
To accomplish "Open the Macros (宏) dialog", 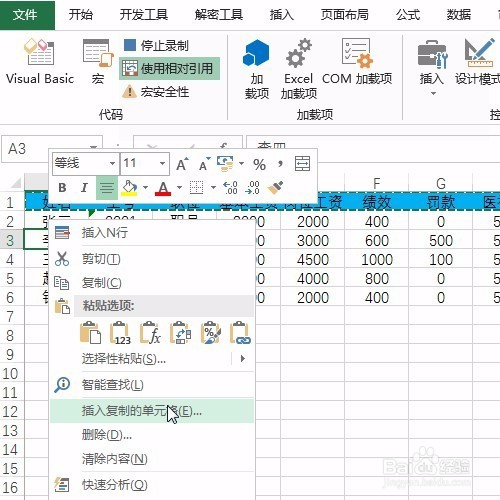I will tap(98, 61).
